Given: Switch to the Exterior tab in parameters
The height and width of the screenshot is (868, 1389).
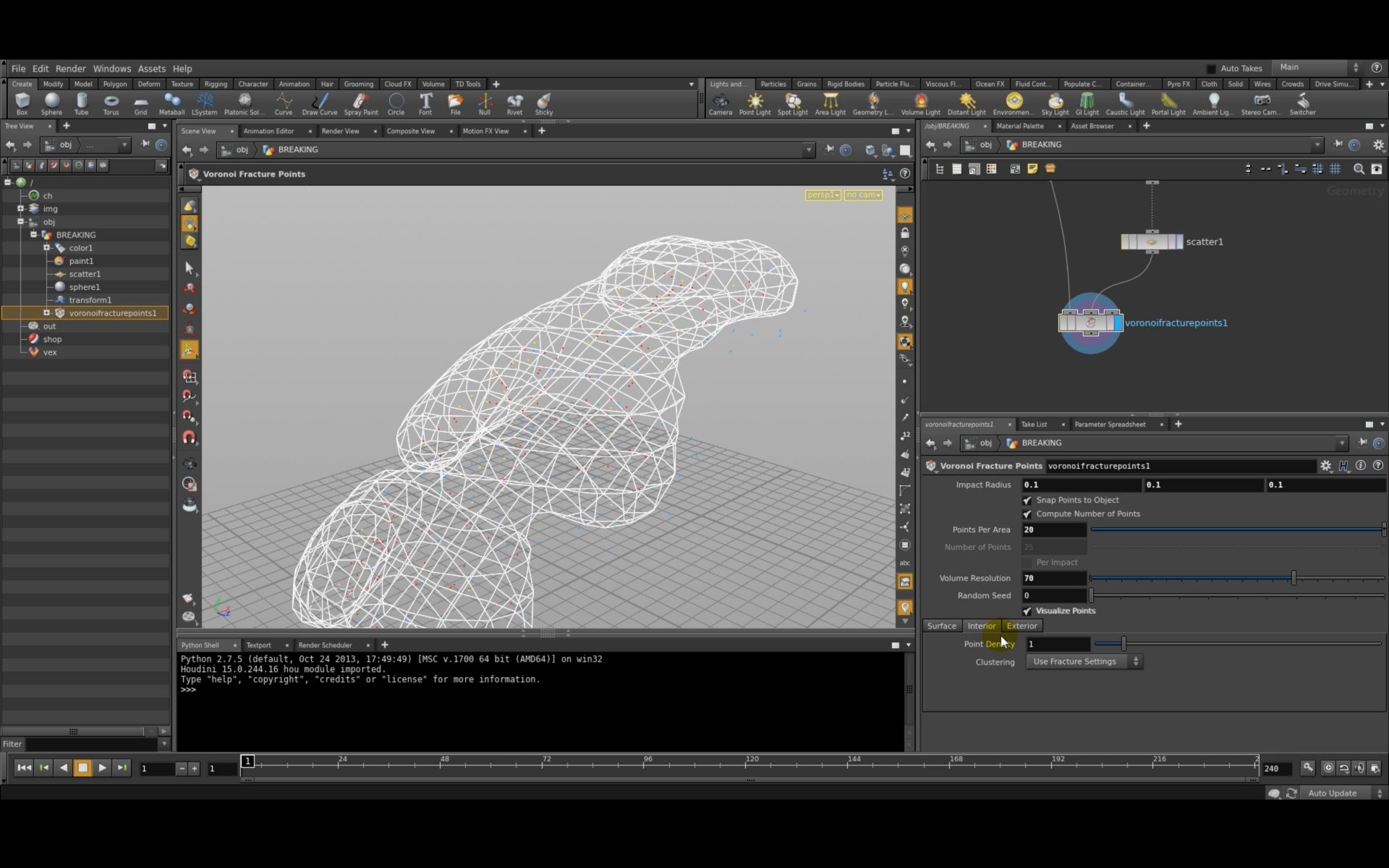Looking at the screenshot, I should 1022,625.
